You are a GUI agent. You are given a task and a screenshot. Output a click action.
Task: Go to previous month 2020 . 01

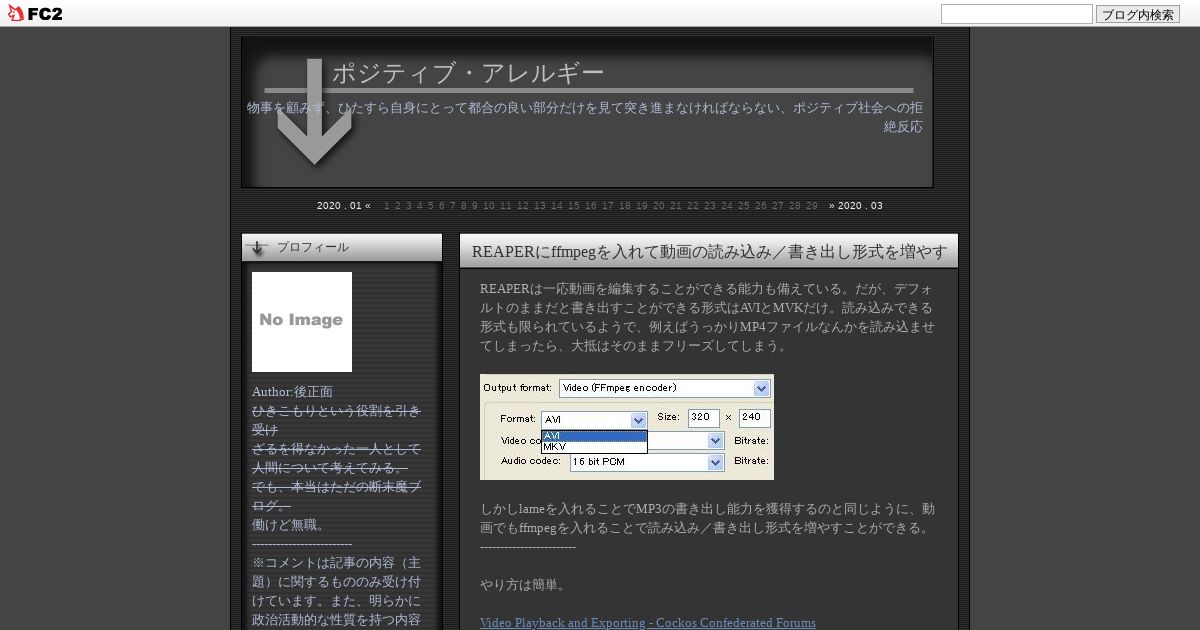tap(344, 206)
